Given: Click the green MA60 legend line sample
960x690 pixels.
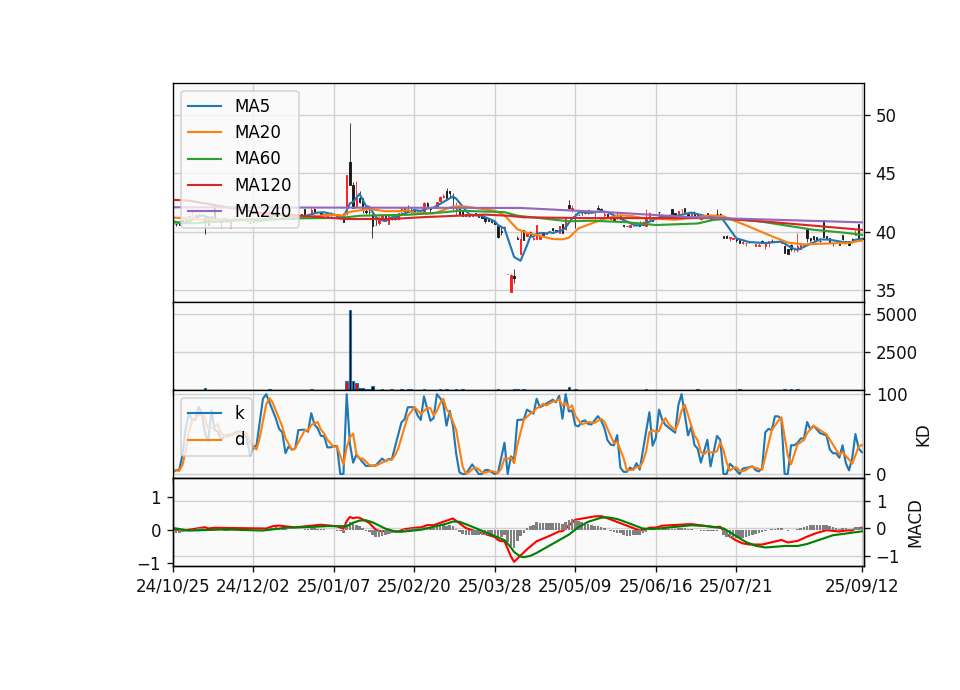Looking at the screenshot, I should tap(204, 159).
